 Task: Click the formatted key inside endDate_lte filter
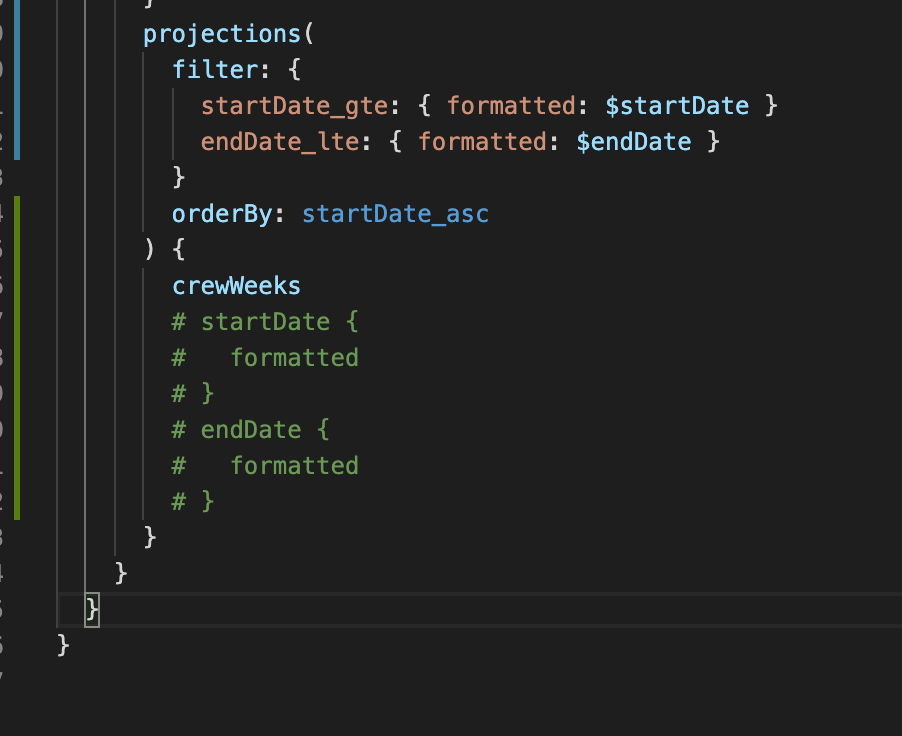(484, 141)
